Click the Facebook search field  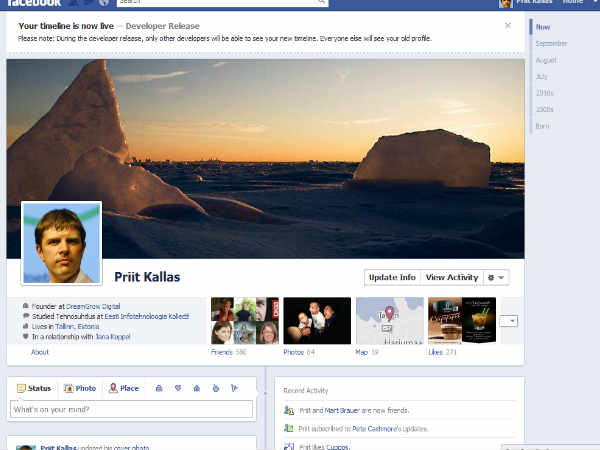click(217, 3)
